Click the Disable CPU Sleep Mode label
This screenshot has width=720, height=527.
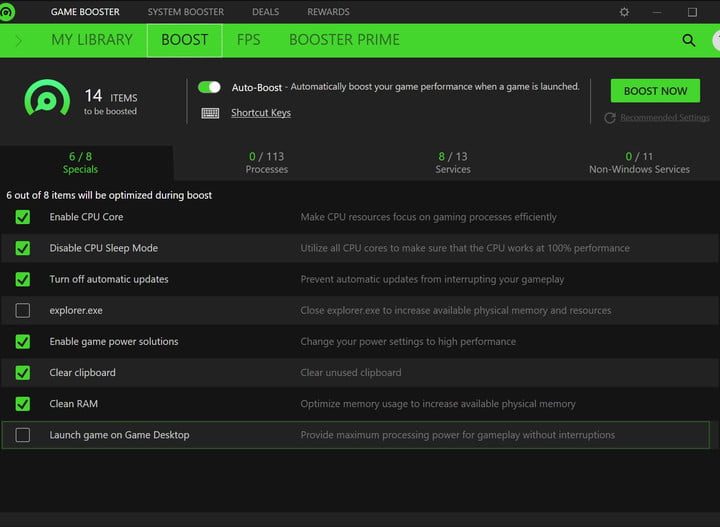[x=104, y=248]
